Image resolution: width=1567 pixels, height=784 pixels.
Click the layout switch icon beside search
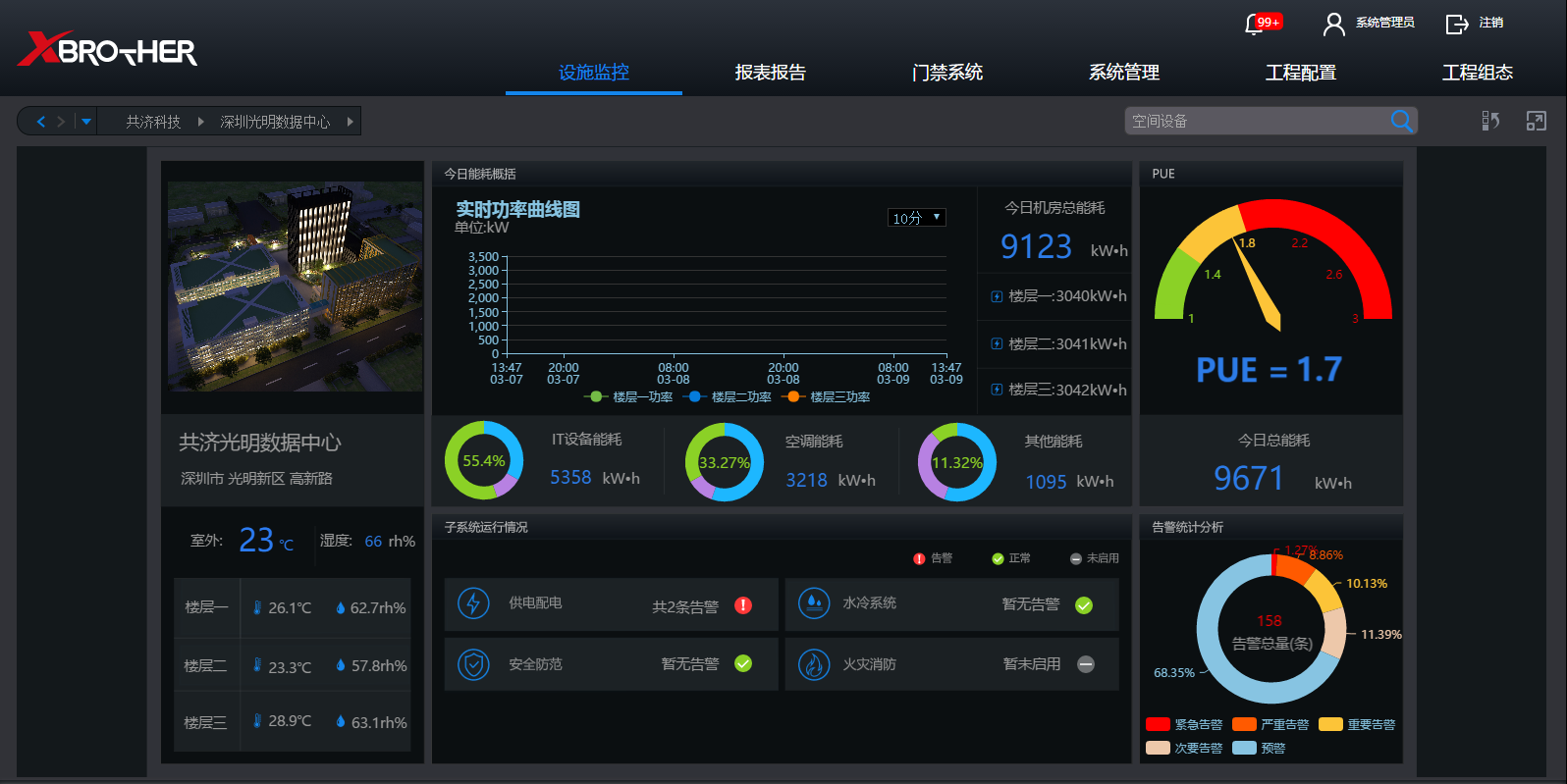point(1490,121)
